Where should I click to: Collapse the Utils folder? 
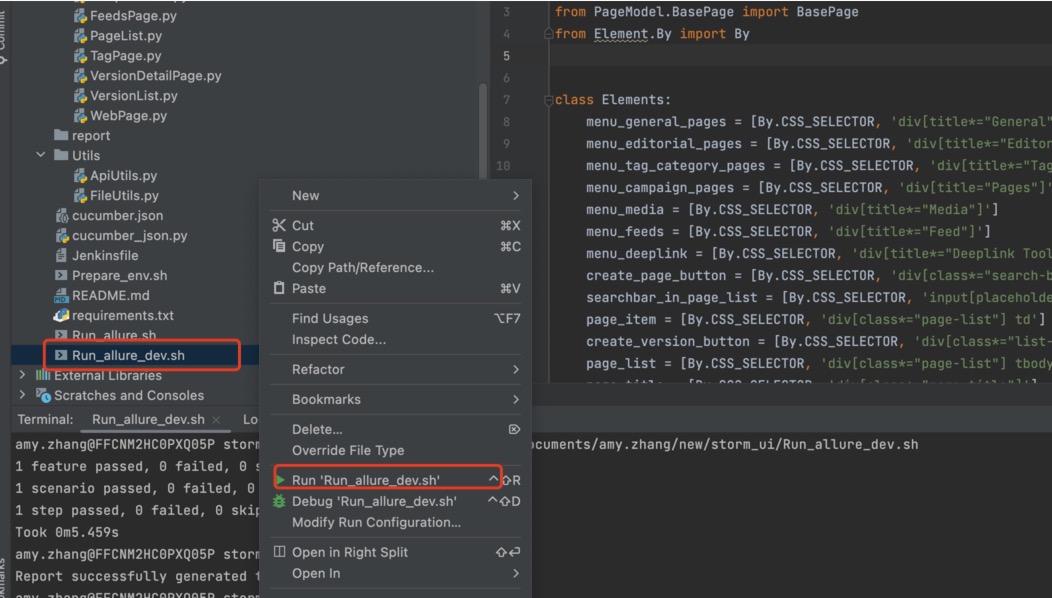pyautogui.click(x=41, y=156)
